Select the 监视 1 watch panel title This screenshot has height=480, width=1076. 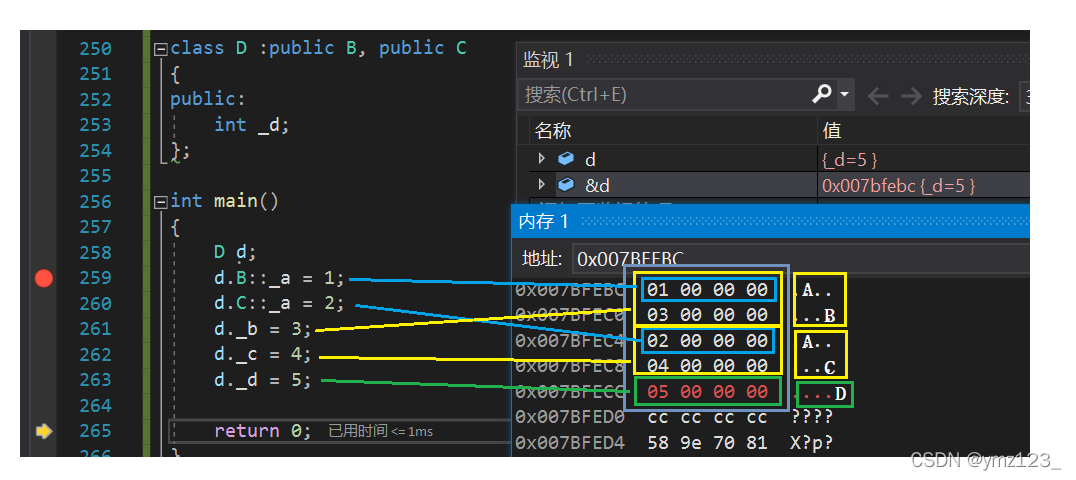click(548, 60)
